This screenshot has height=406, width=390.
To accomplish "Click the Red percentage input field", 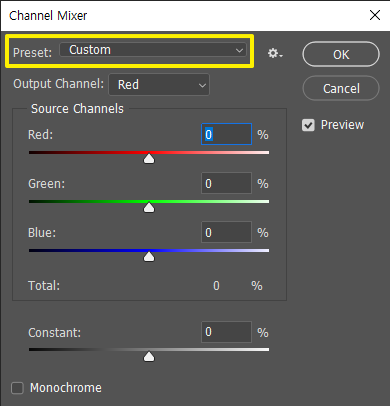I will point(226,134).
